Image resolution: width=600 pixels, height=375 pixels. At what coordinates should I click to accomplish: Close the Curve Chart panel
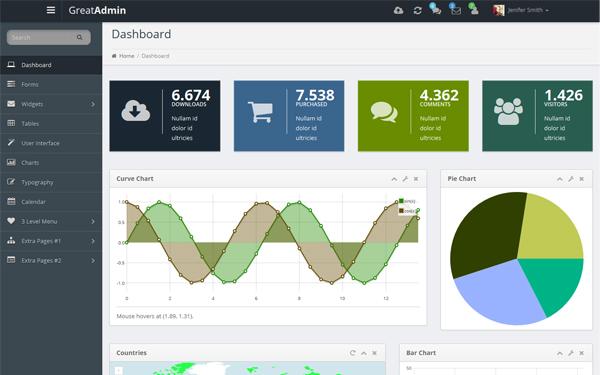point(416,179)
